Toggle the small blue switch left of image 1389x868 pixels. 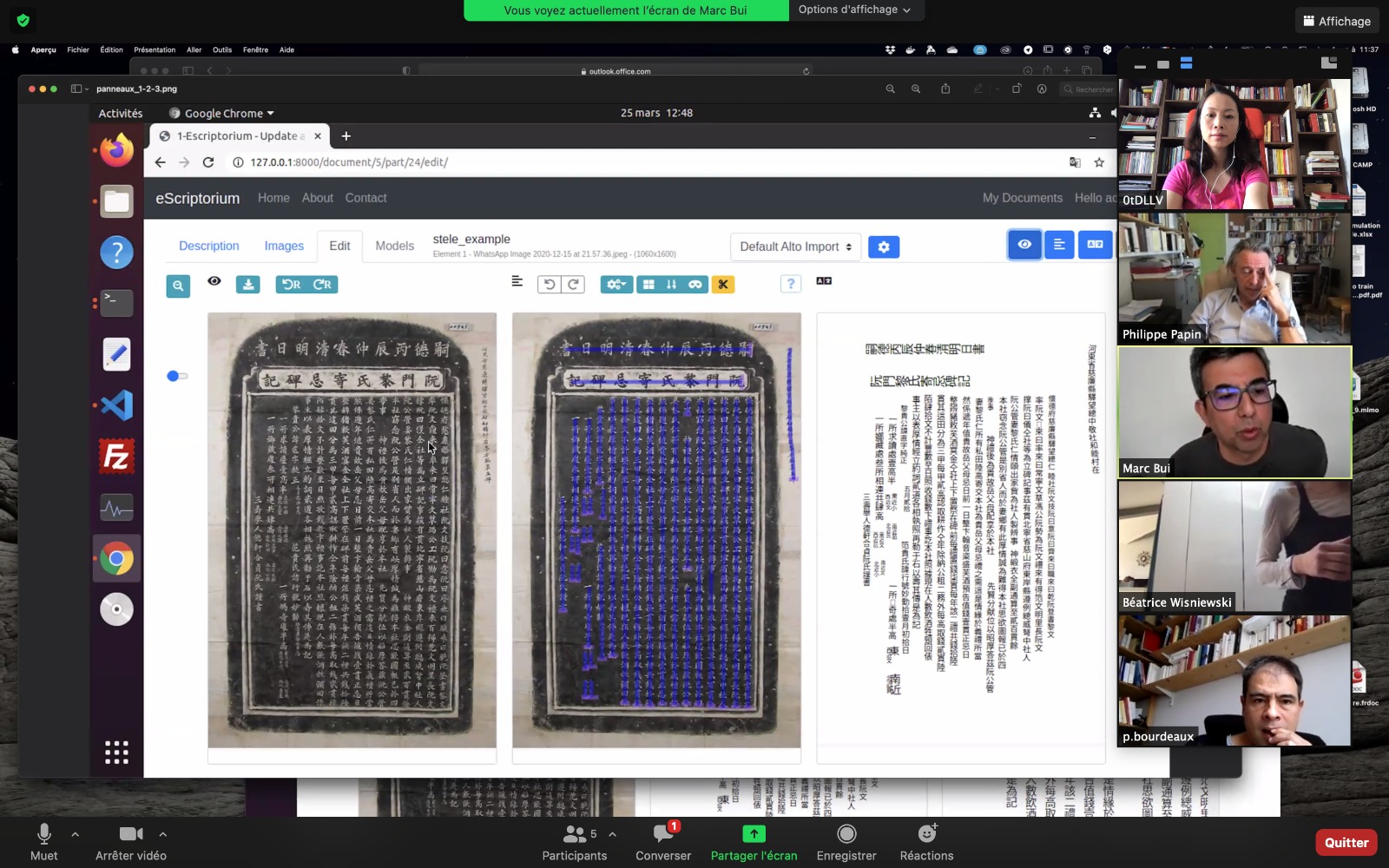point(177,376)
